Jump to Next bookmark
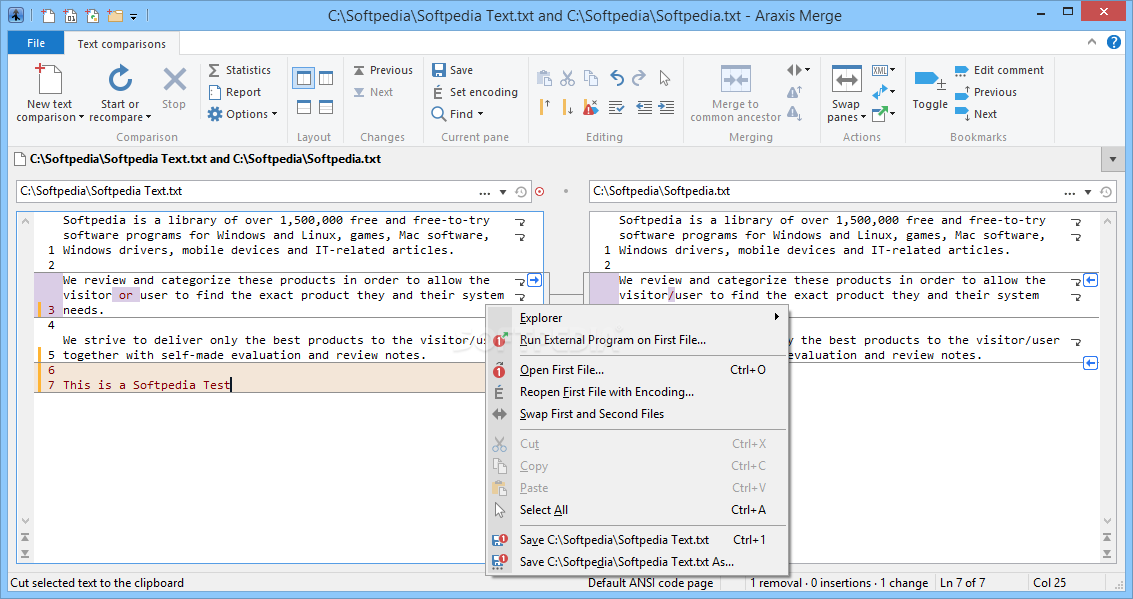The width and height of the screenshot is (1133, 599). click(975, 114)
